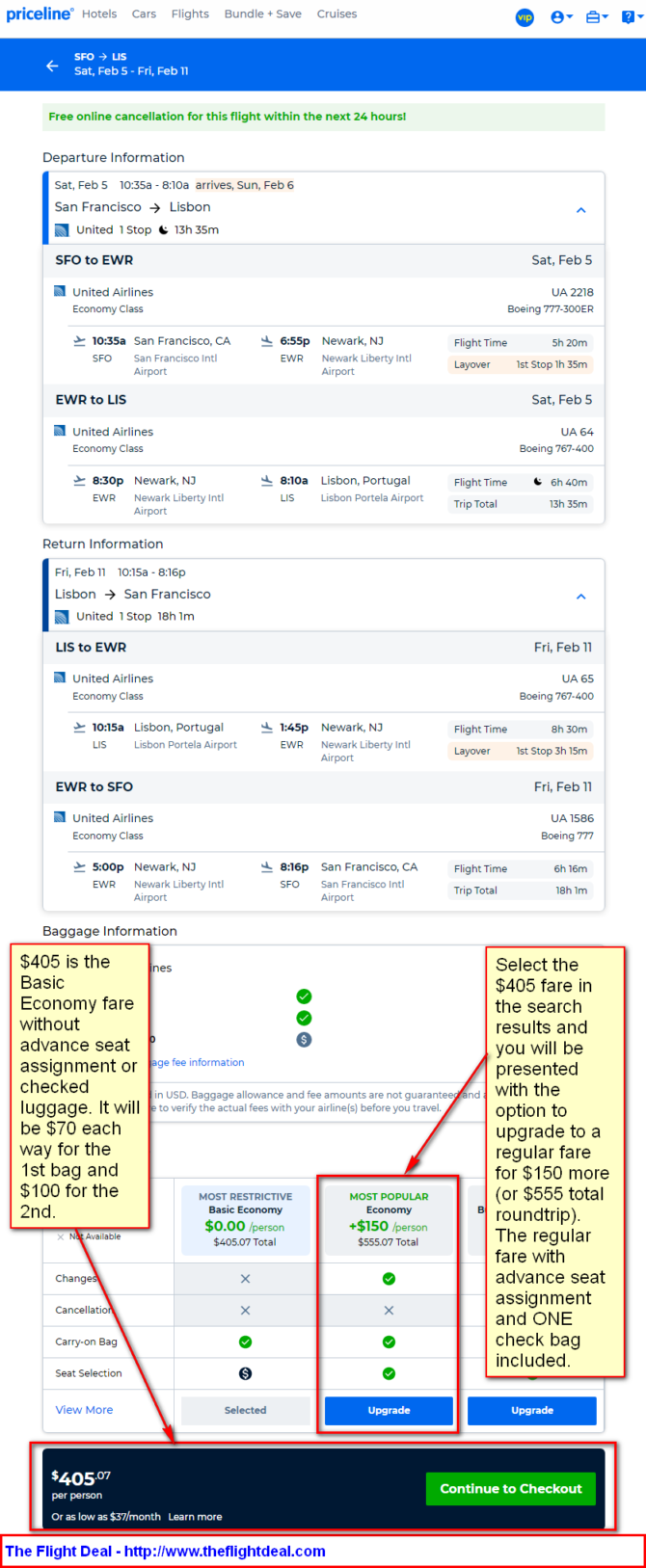Click the Economy carry-on bag green checkmark
This screenshot has height=1568, width=646.
click(389, 1342)
